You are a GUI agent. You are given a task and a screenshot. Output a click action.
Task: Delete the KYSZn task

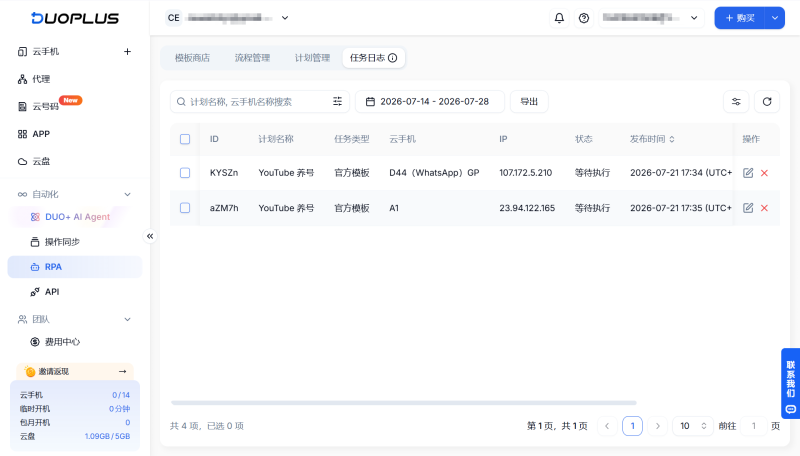[x=764, y=173]
